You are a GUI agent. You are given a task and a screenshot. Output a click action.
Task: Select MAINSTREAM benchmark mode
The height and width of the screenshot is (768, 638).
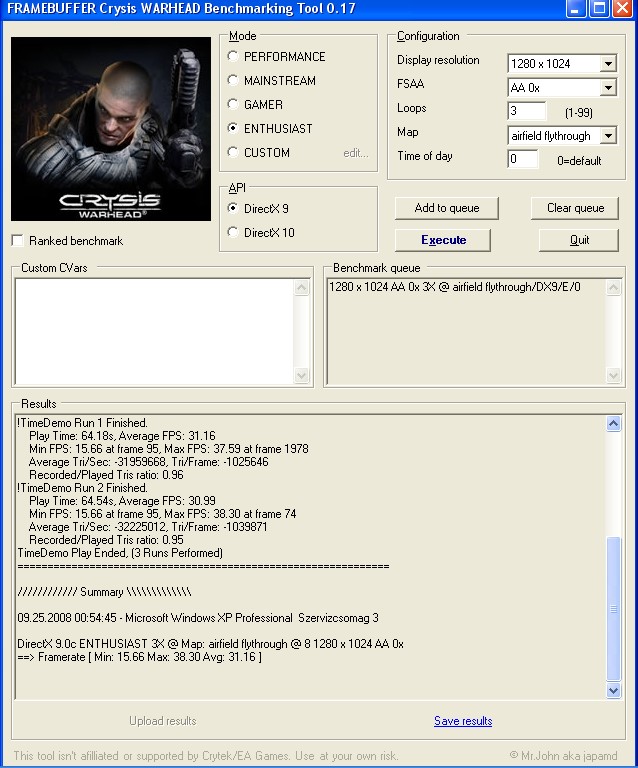[234, 81]
